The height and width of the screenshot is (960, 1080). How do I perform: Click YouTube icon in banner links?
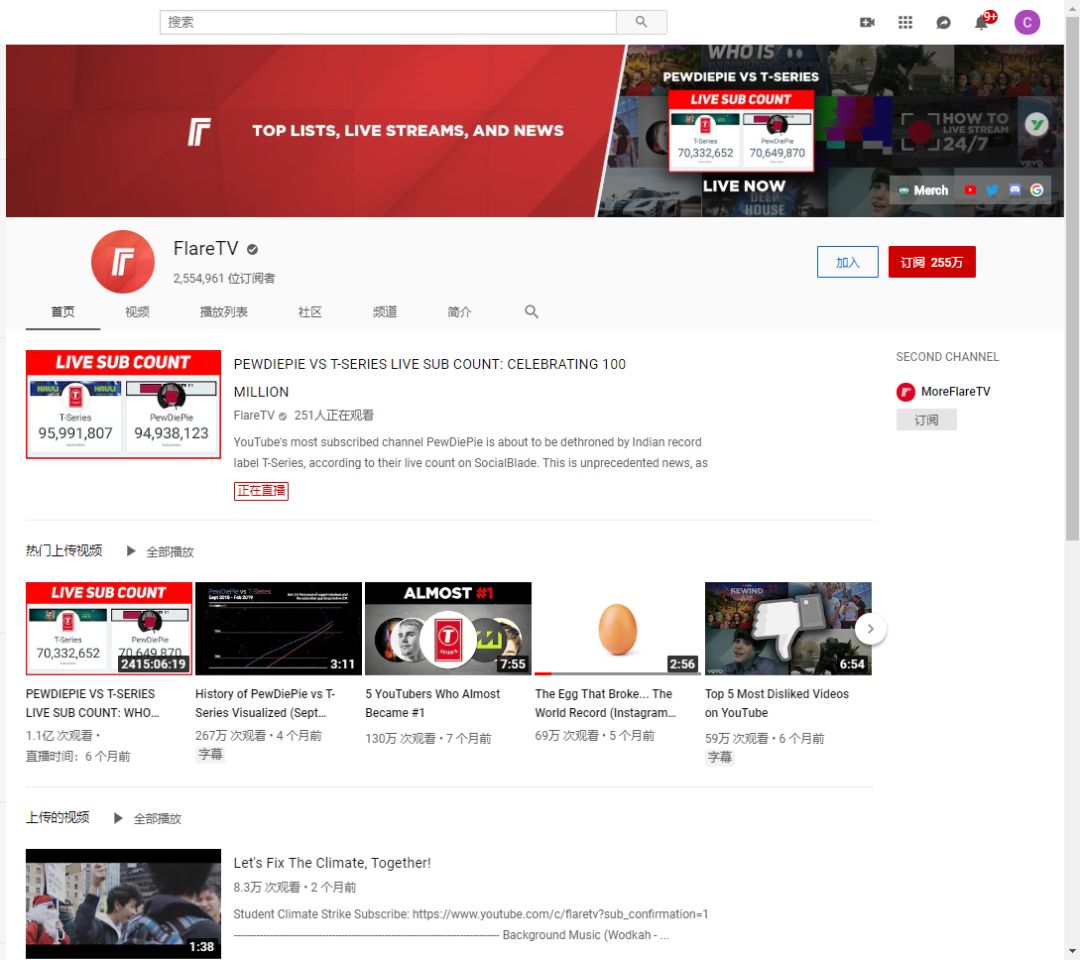click(x=970, y=190)
